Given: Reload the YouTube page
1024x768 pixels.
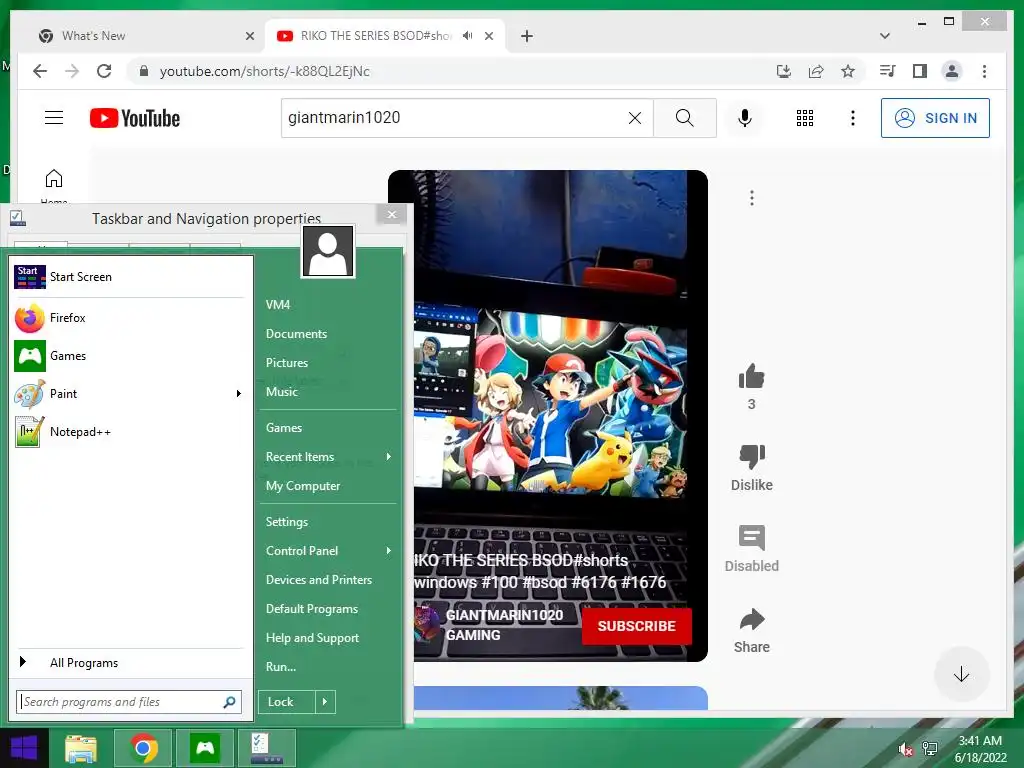Looking at the screenshot, I should (104, 71).
